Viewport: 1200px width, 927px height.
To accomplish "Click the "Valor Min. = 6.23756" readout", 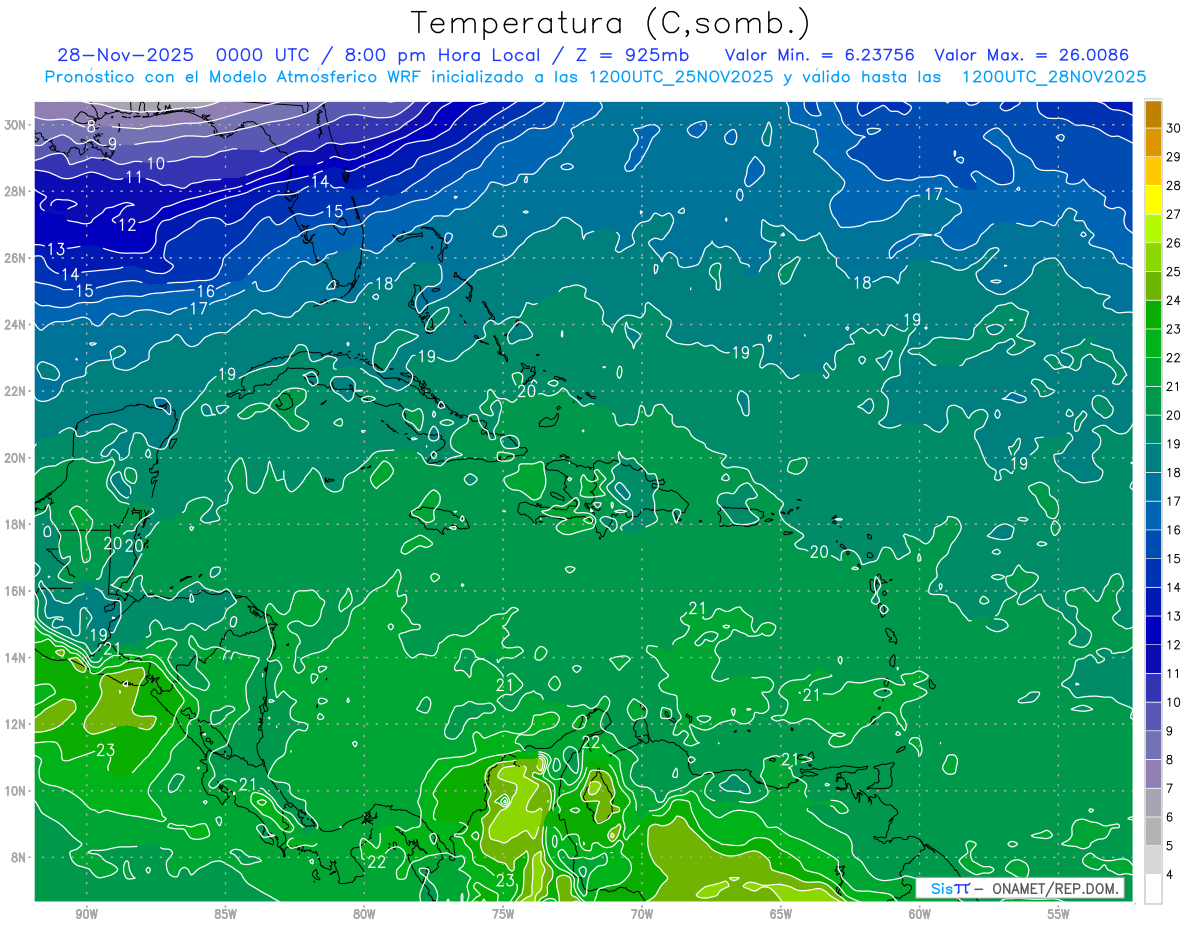I will [820, 55].
